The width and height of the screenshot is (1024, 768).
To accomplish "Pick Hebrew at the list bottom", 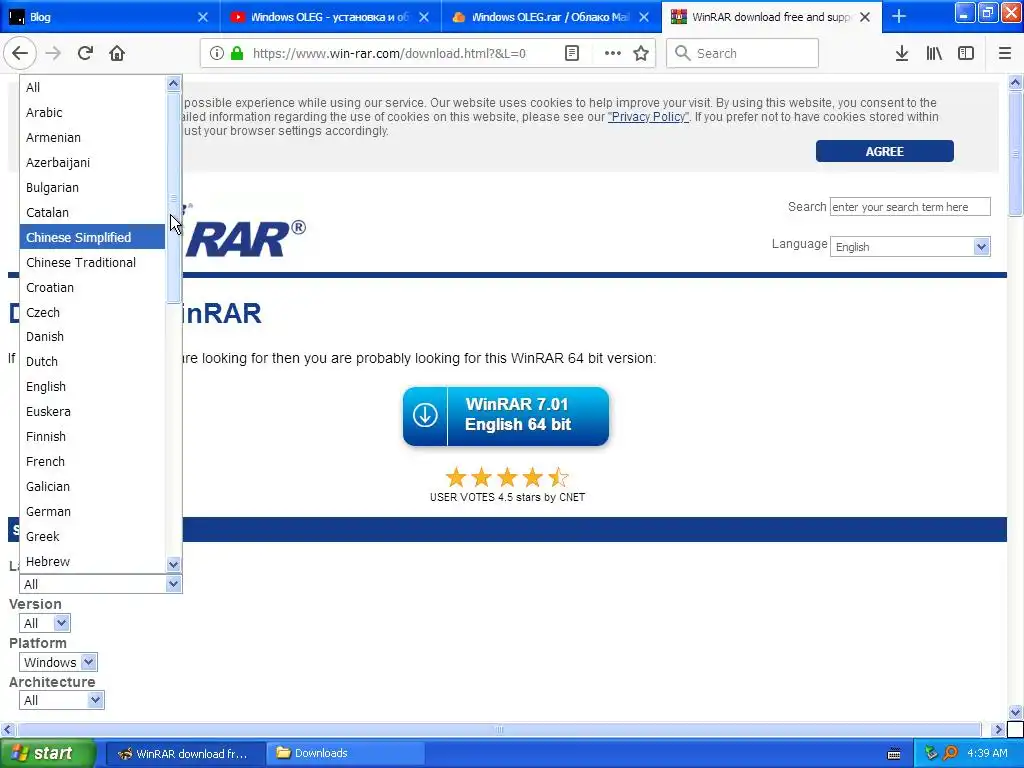I will pyautogui.click(x=92, y=562).
